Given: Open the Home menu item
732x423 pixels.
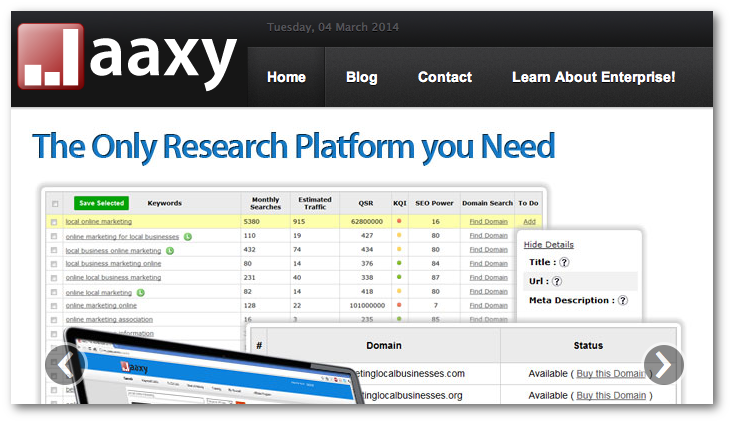Looking at the screenshot, I should coord(286,77).
